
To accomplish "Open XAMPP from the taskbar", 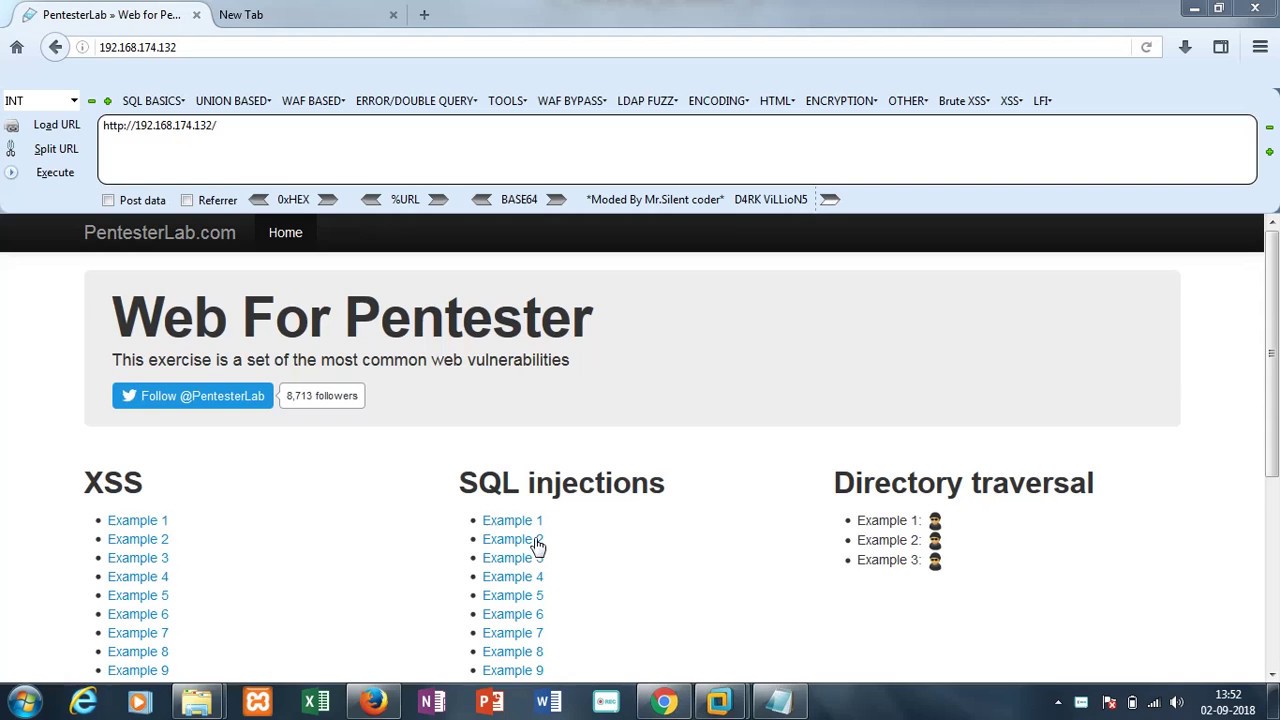I will coord(257,702).
